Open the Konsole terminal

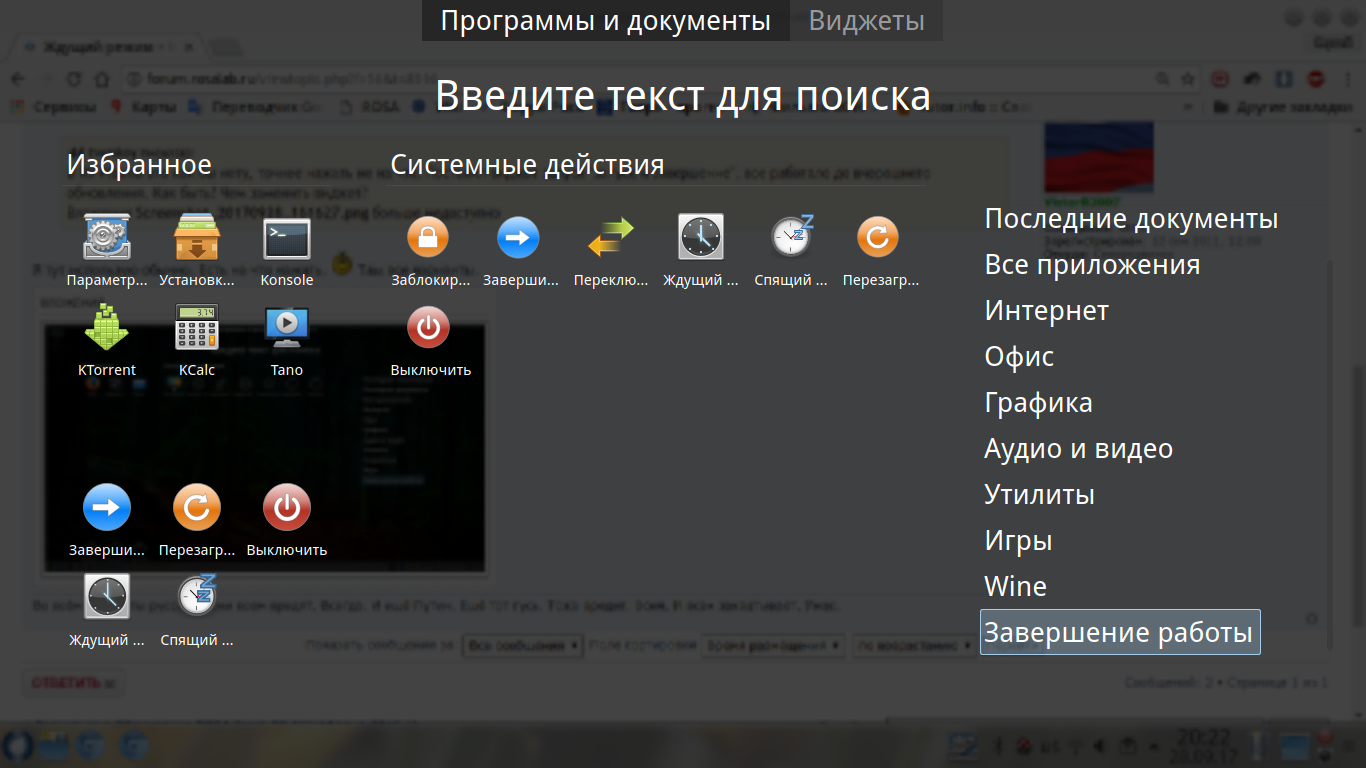[x=287, y=239]
